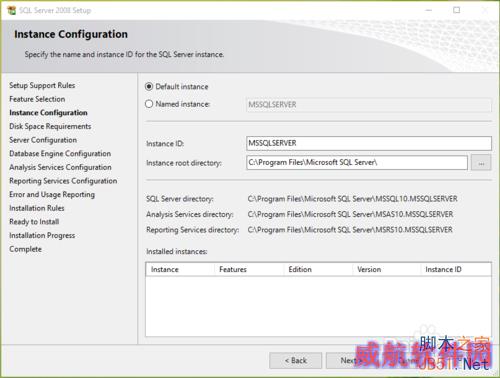500x378 pixels.
Task: Select Installation Rules step
Action: [37, 208]
